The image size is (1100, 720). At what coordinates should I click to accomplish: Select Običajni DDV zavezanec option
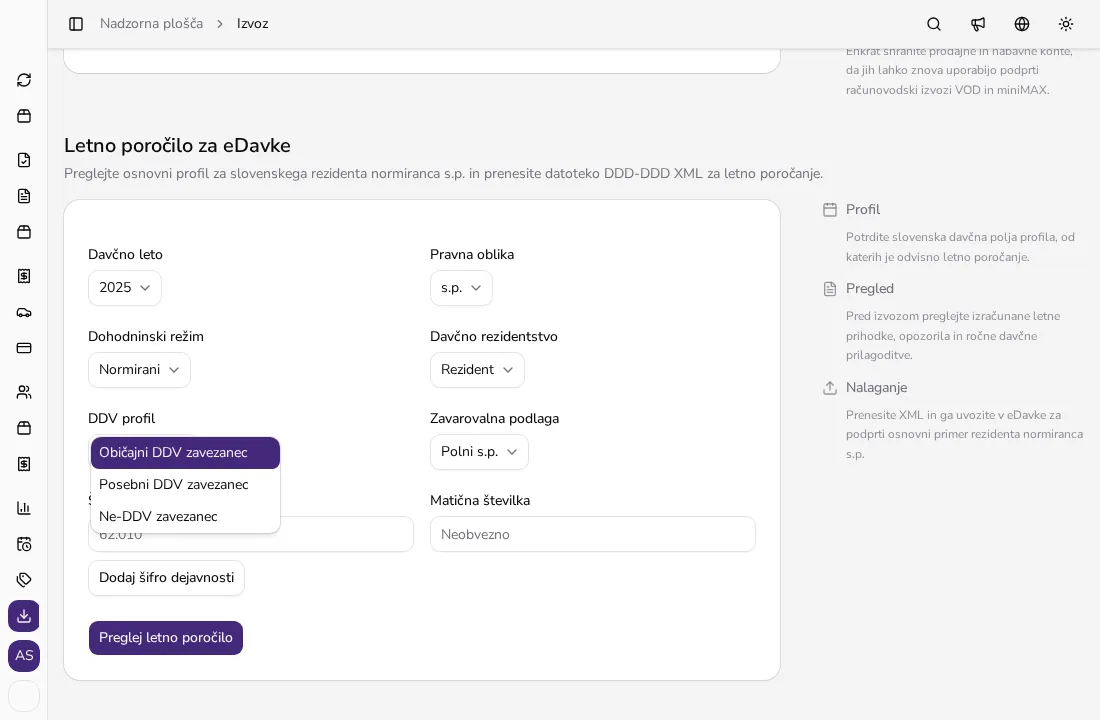[x=185, y=453]
